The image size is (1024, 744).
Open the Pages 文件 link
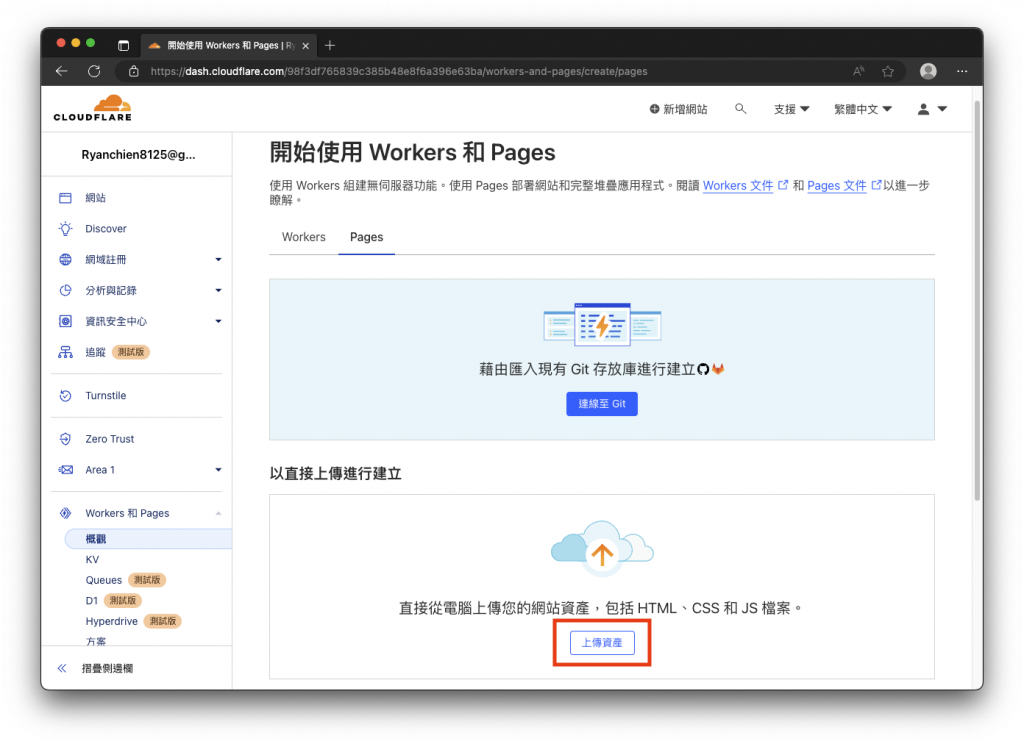837,186
